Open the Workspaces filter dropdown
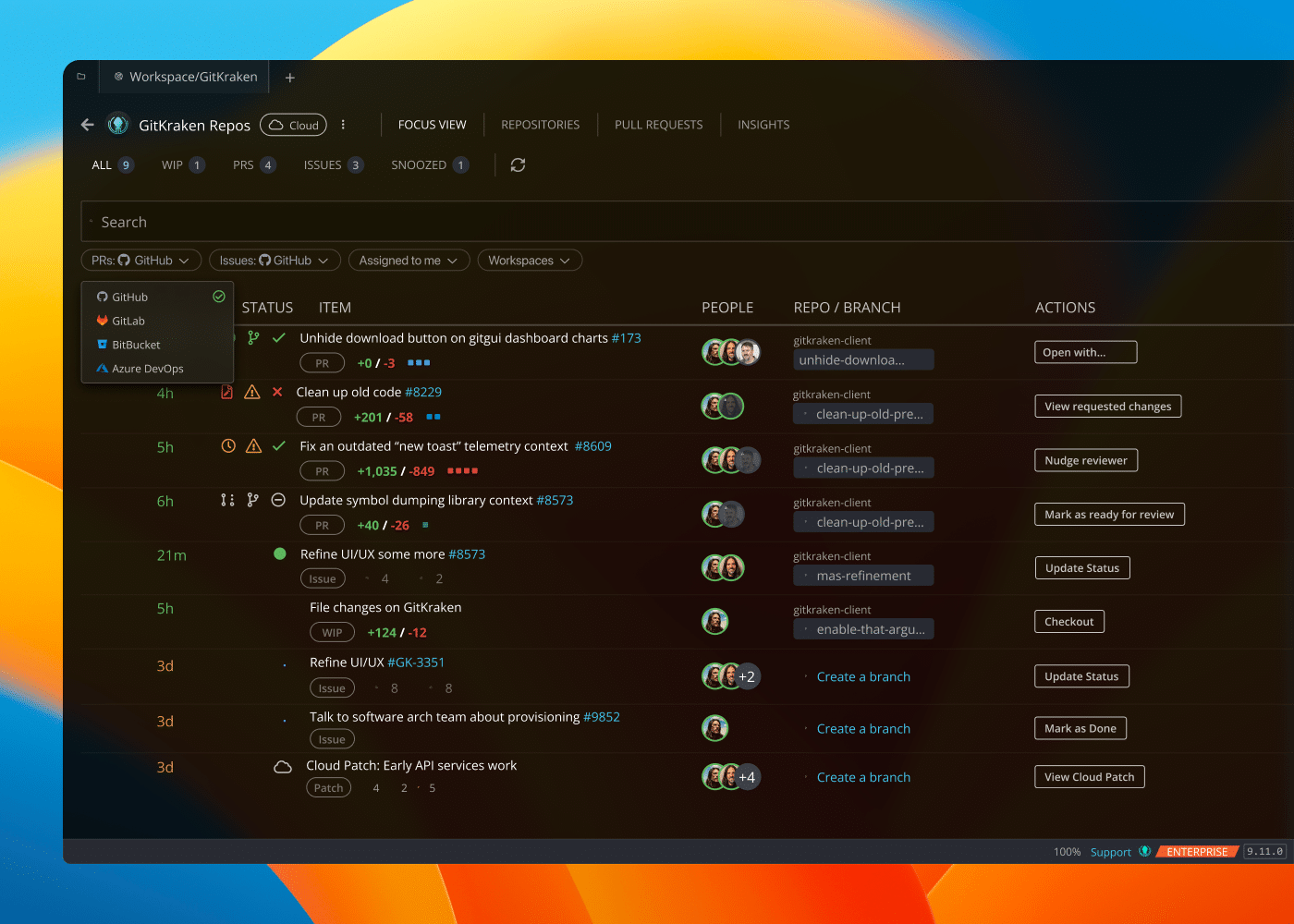Viewport: 1294px width, 924px height. point(530,261)
